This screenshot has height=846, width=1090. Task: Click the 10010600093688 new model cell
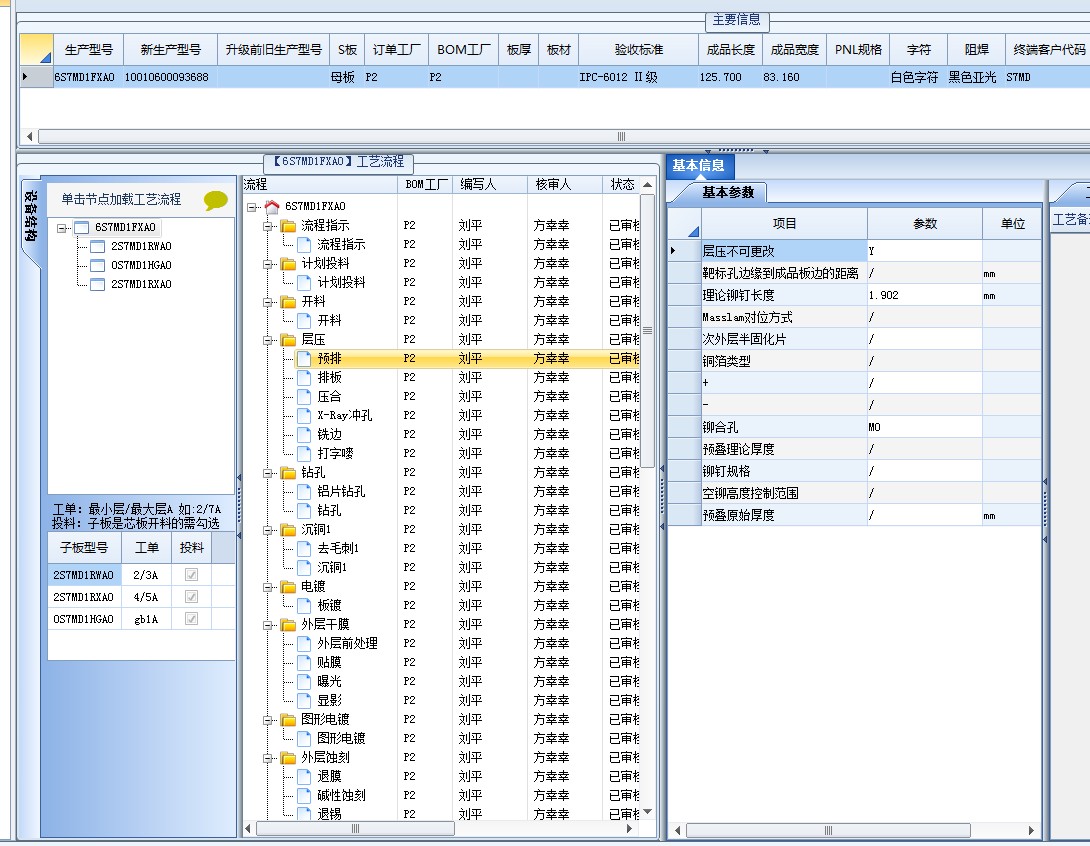(x=170, y=77)
